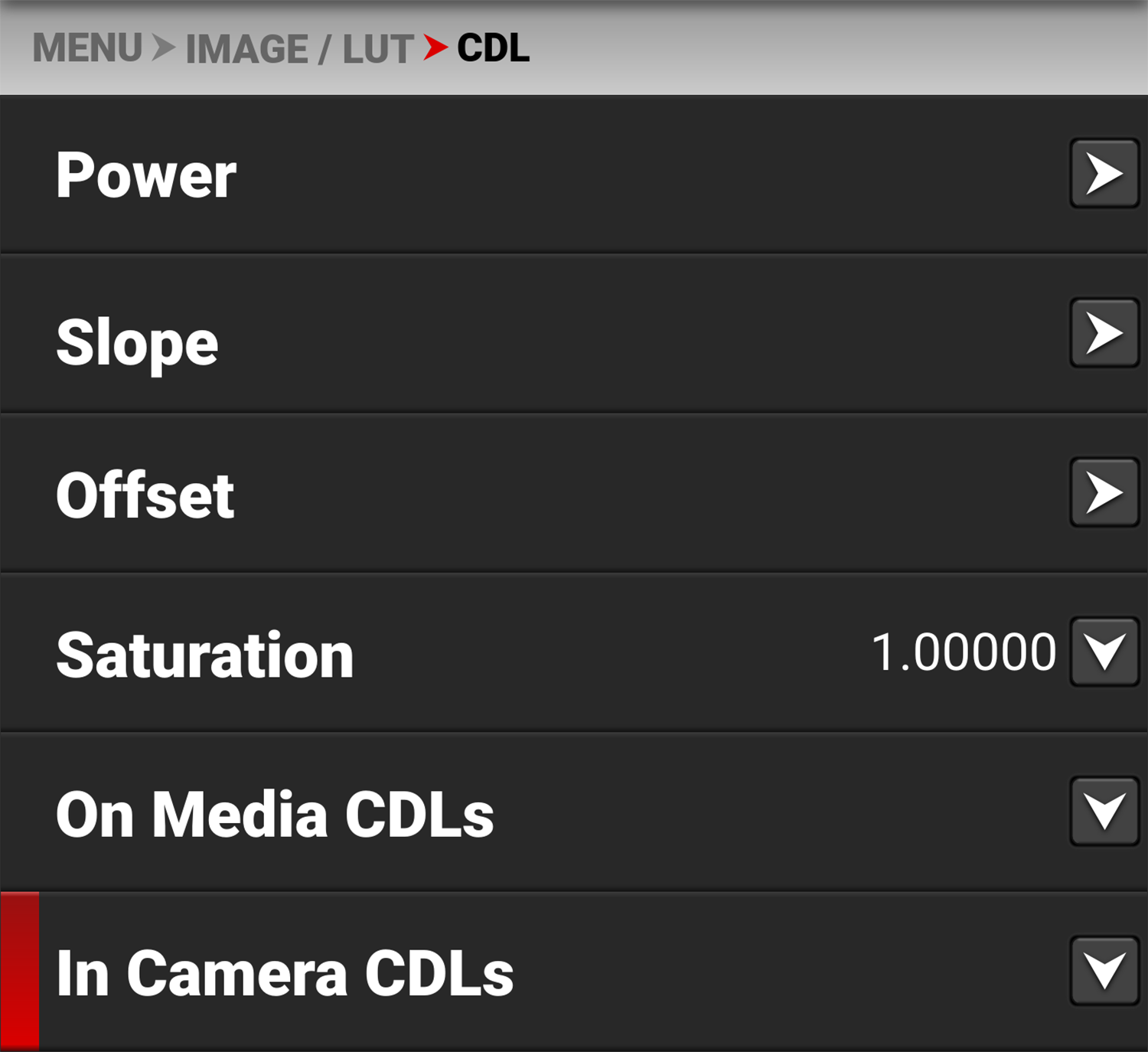Viewport: 1148px width, 1052px height.
Task: Open the IMAGE / LUT breadcrumb entry
Action: tap(297, 48)
